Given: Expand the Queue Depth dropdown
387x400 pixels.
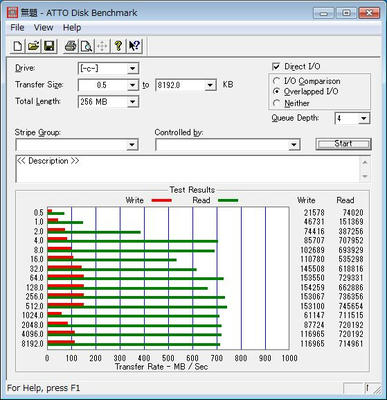Looking at the screenshot, I should tap(364, 118).
